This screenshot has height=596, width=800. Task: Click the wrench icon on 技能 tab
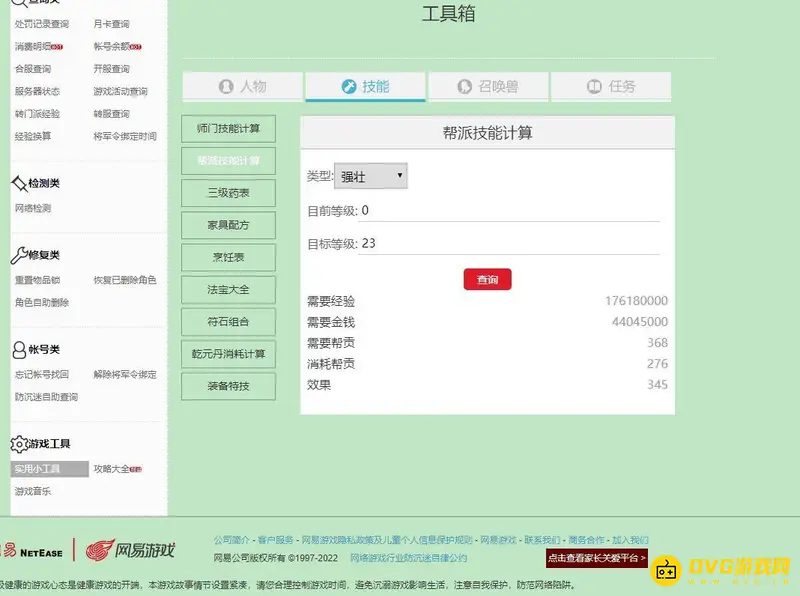(x=348, y=86)
